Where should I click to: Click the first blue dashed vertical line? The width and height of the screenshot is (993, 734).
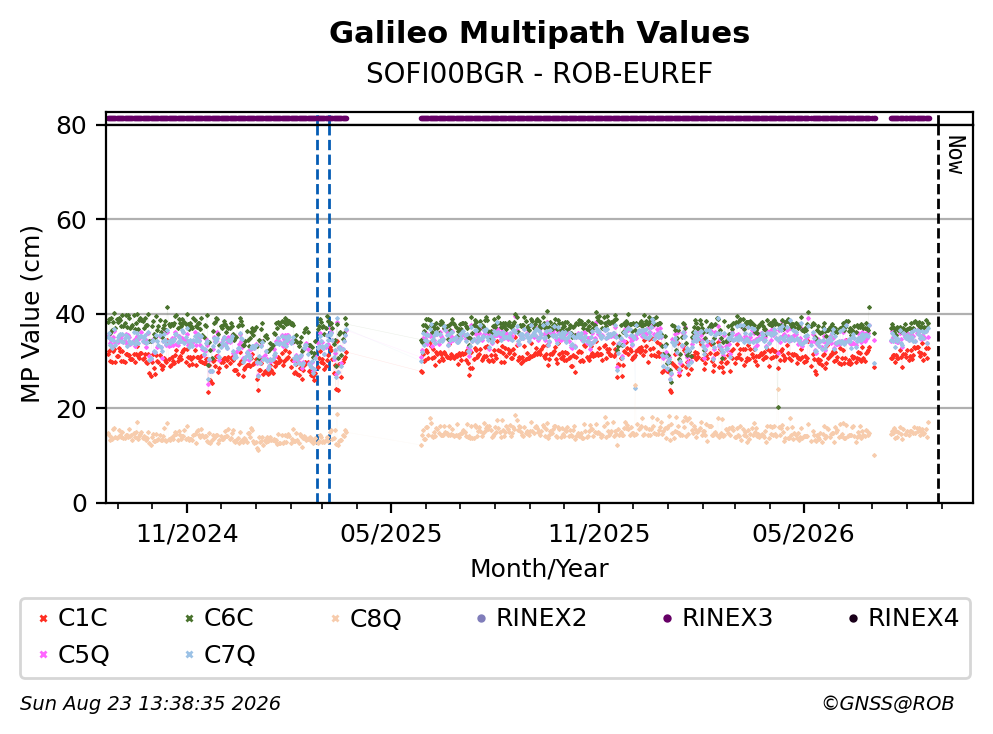[x=317, y=310]
